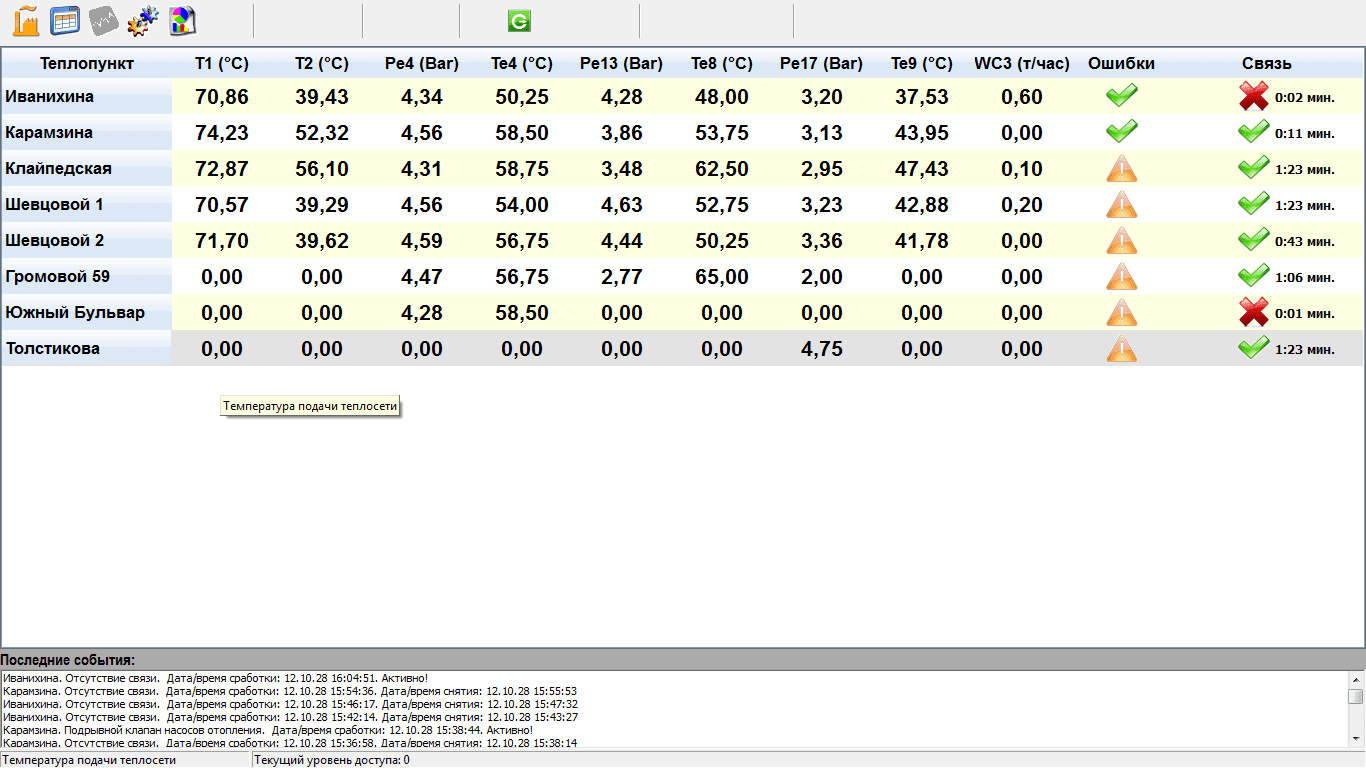Click the grayed-out trend graph icon
Screen dimensions: 1366x768
[x=104, y=20]
